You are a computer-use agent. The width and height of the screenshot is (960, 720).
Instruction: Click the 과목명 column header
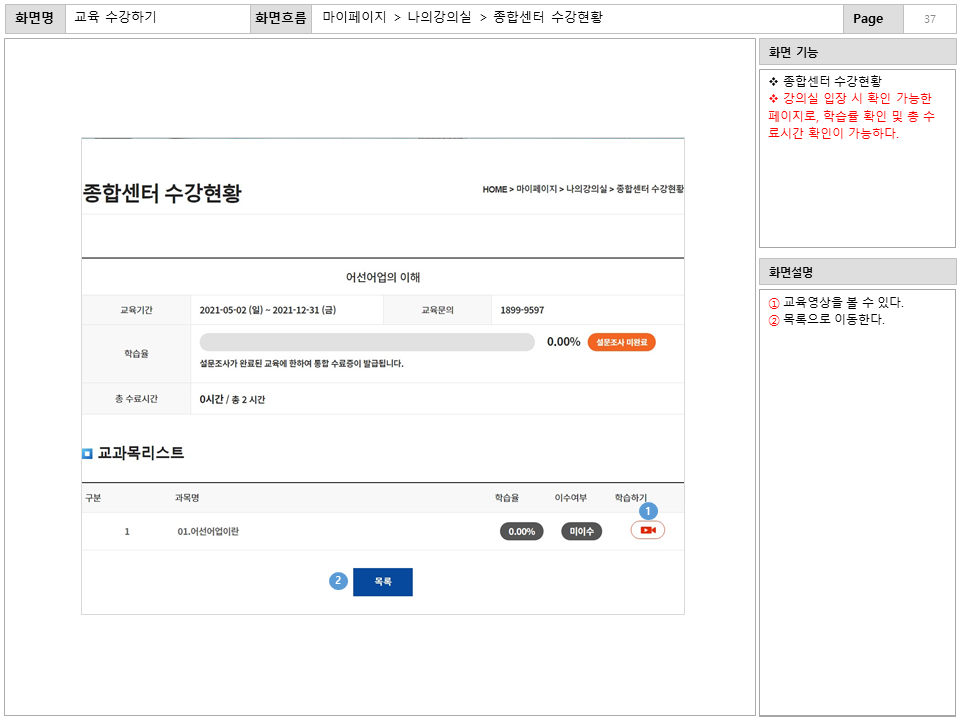(187, 497)
